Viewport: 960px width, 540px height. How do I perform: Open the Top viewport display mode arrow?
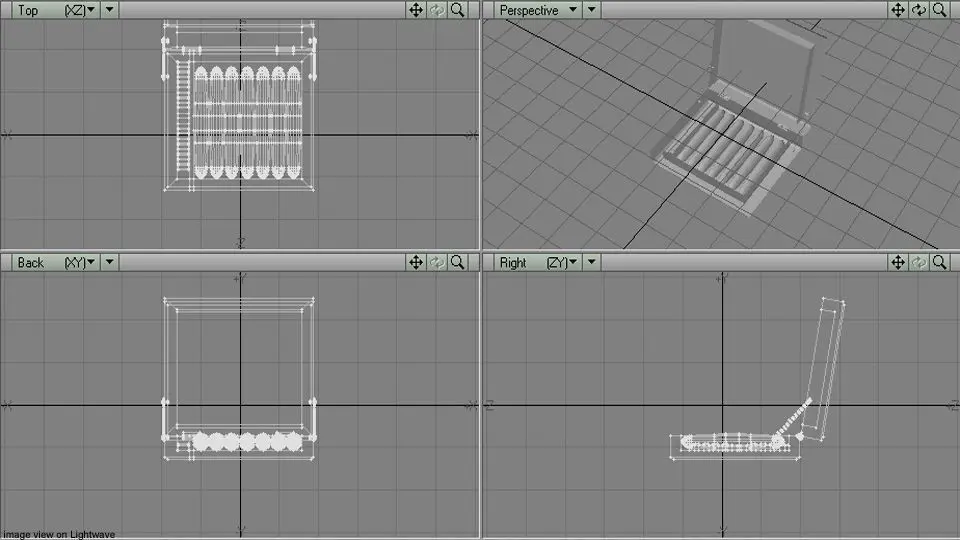(x=110, y=10)
